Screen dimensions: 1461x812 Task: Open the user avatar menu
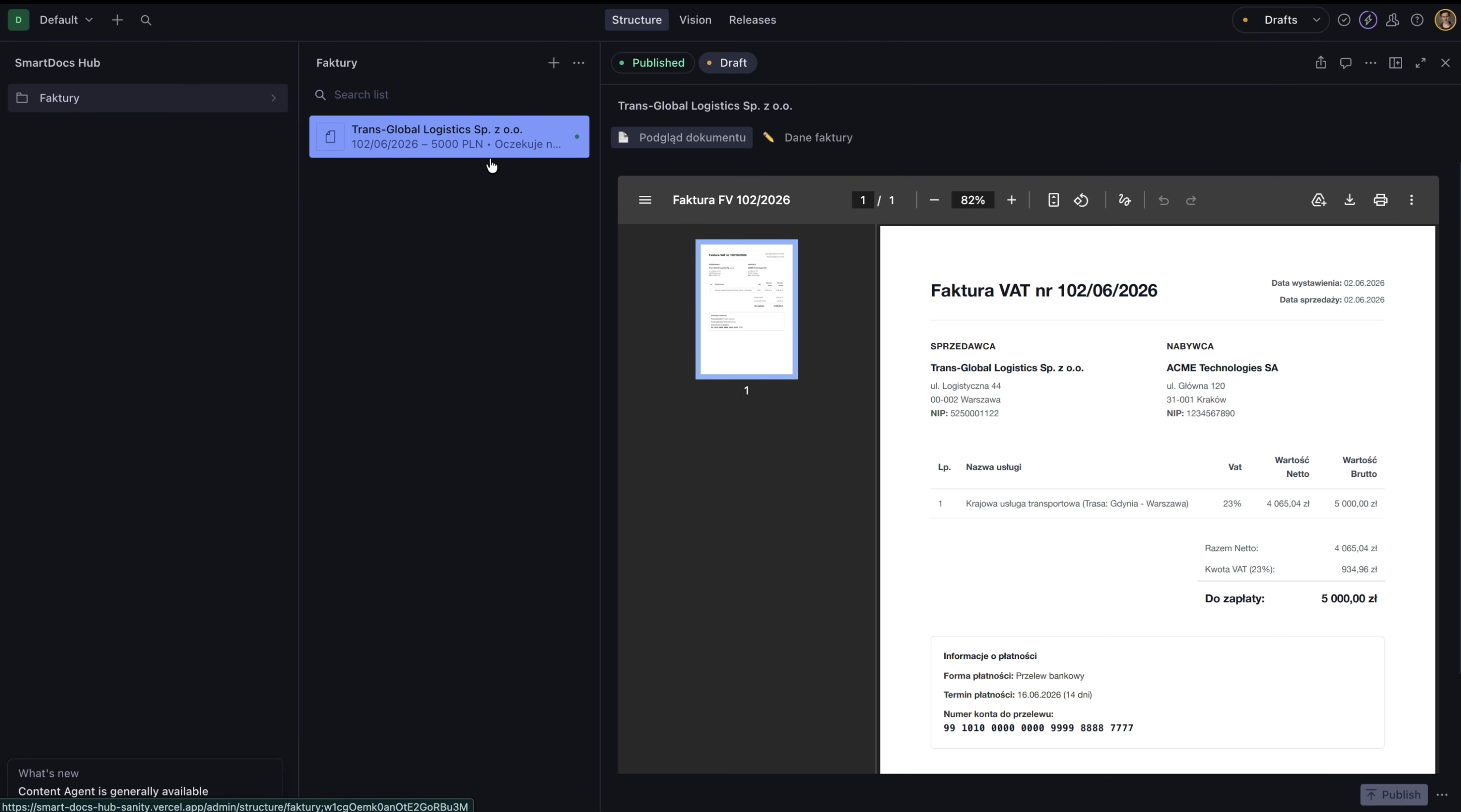pos(1445,20)
